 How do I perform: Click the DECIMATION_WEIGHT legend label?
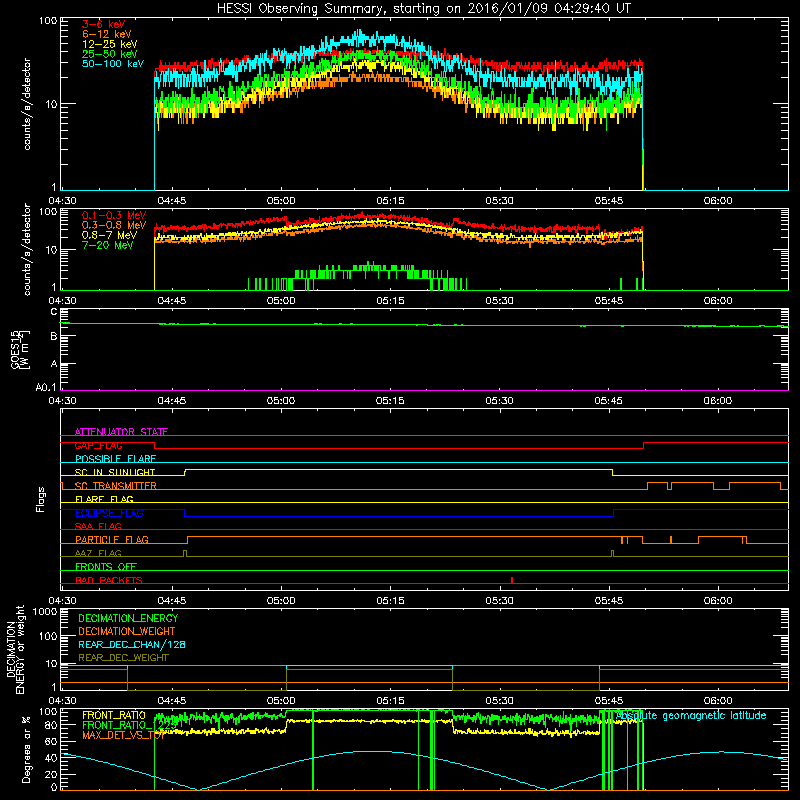click(127, 631)
